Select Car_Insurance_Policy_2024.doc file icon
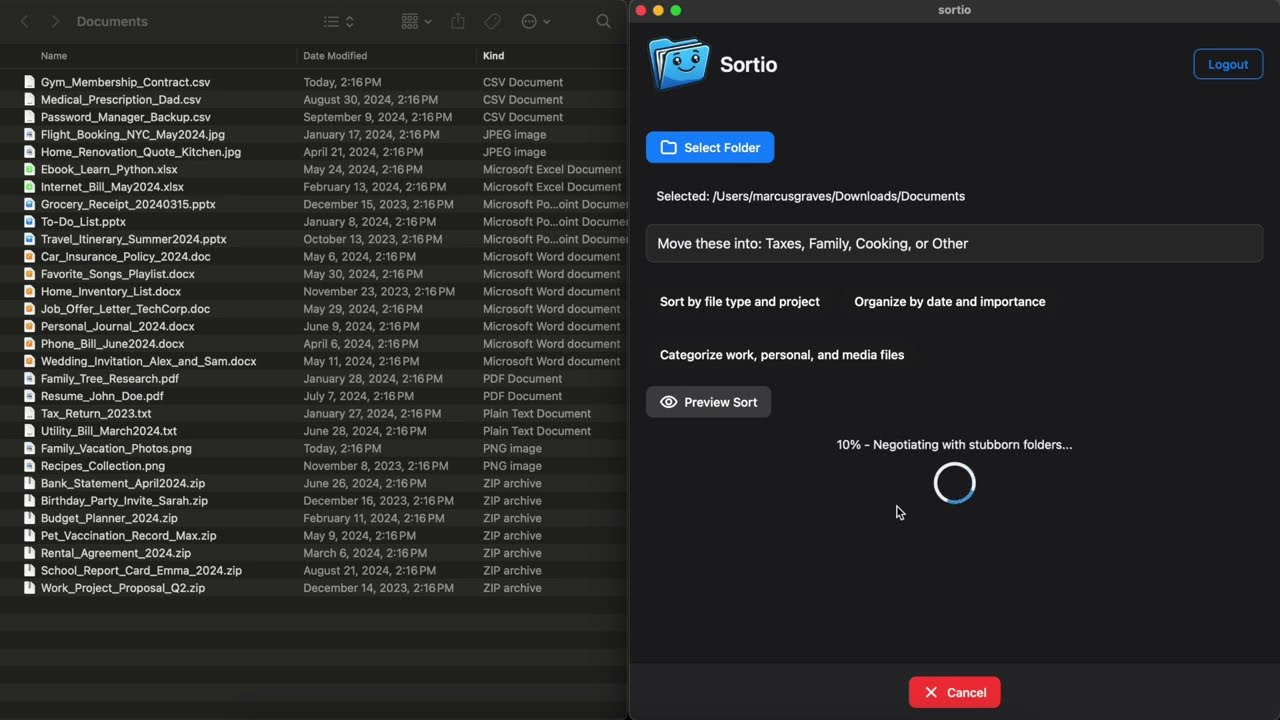The image size is (1280, 720). point(30,257)
